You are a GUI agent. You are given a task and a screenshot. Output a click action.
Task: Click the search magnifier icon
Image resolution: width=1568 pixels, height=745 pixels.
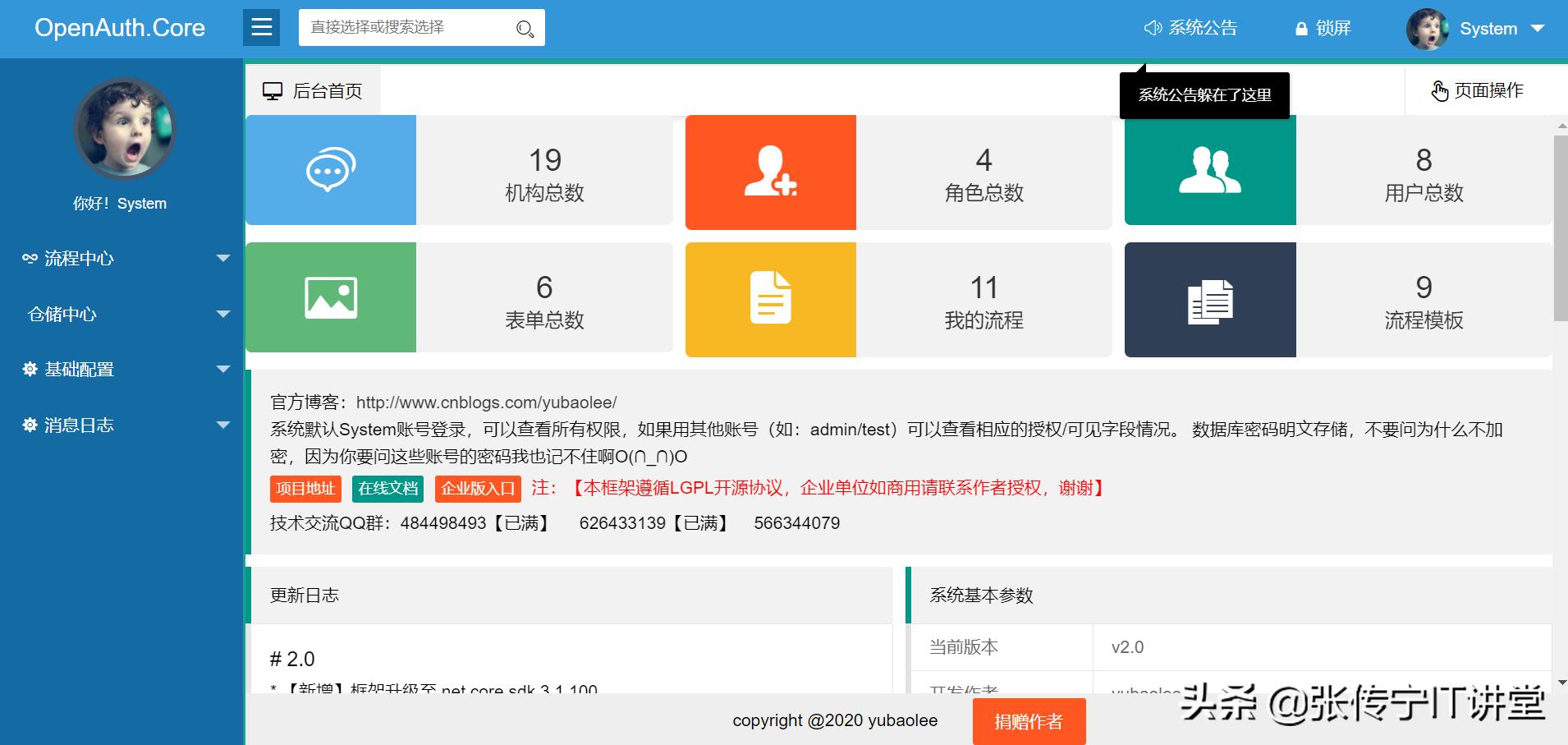click(525, 30)
